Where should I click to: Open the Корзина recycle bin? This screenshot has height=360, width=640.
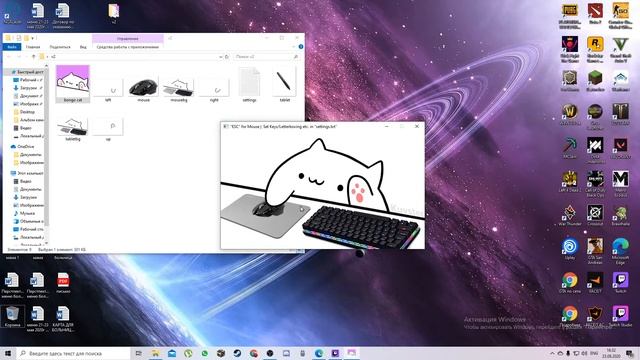(12, 317)
